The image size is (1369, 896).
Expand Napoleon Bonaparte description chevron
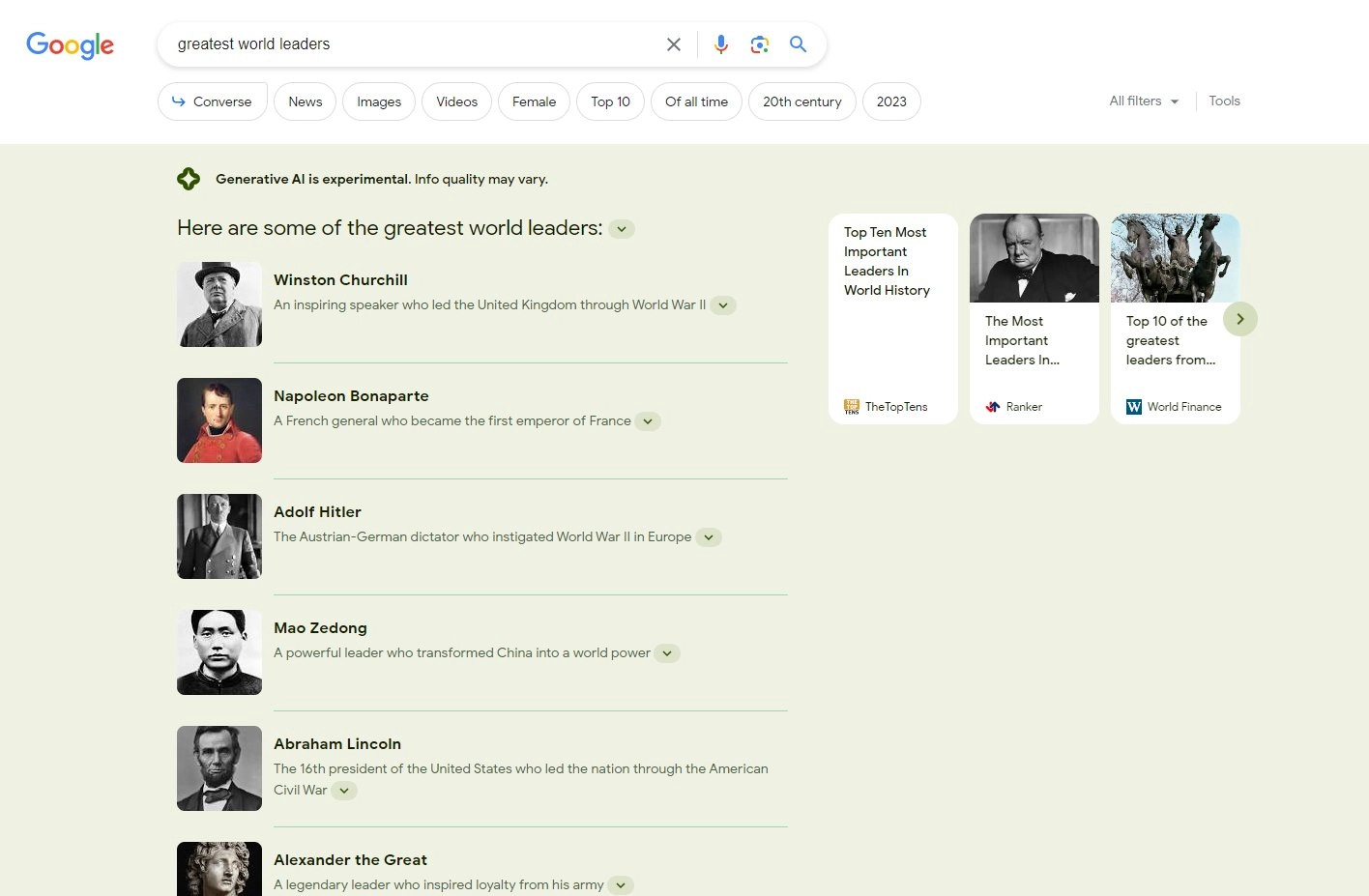coord(648,421)
